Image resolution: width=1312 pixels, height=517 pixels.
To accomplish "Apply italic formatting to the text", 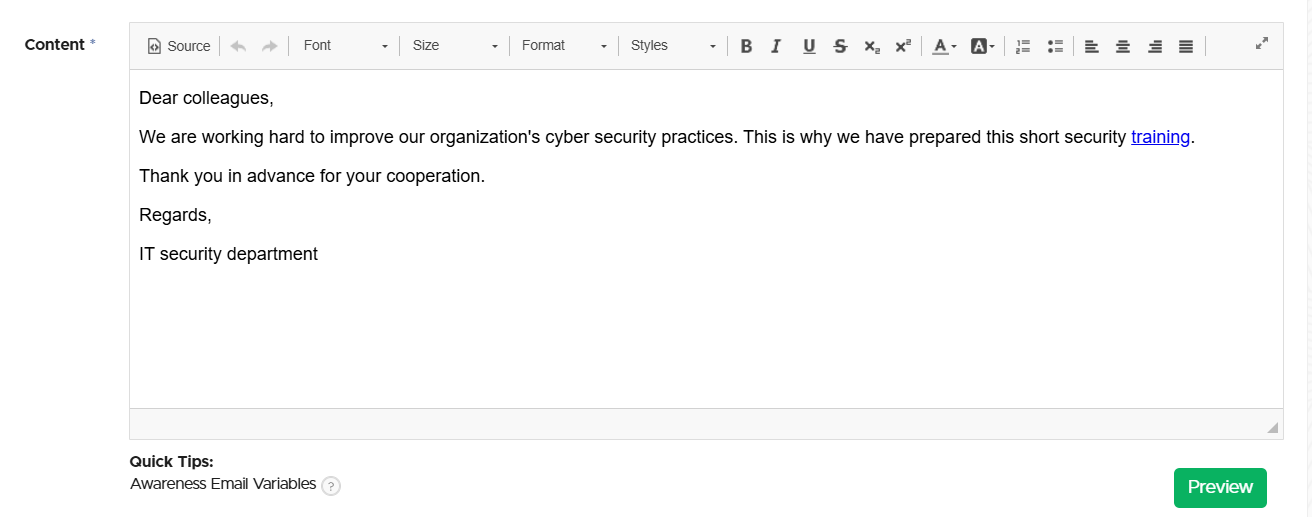I will pos(776,46).
